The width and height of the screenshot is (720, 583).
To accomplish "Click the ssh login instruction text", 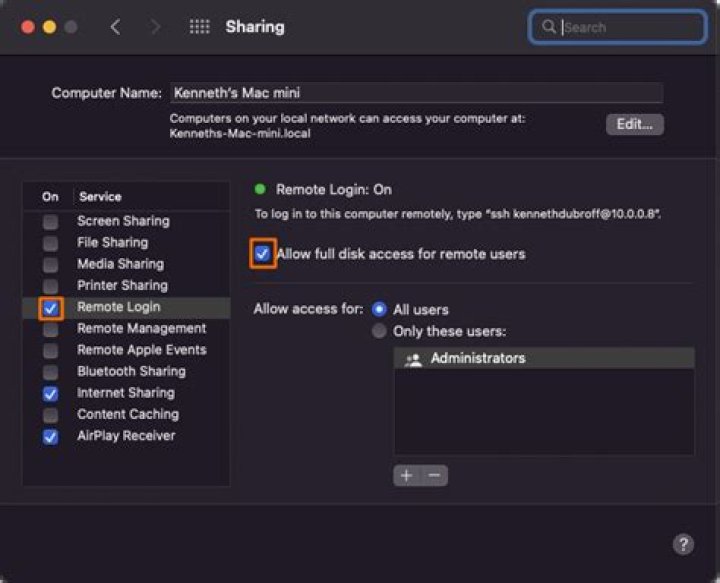I will [x=457, y=214].
